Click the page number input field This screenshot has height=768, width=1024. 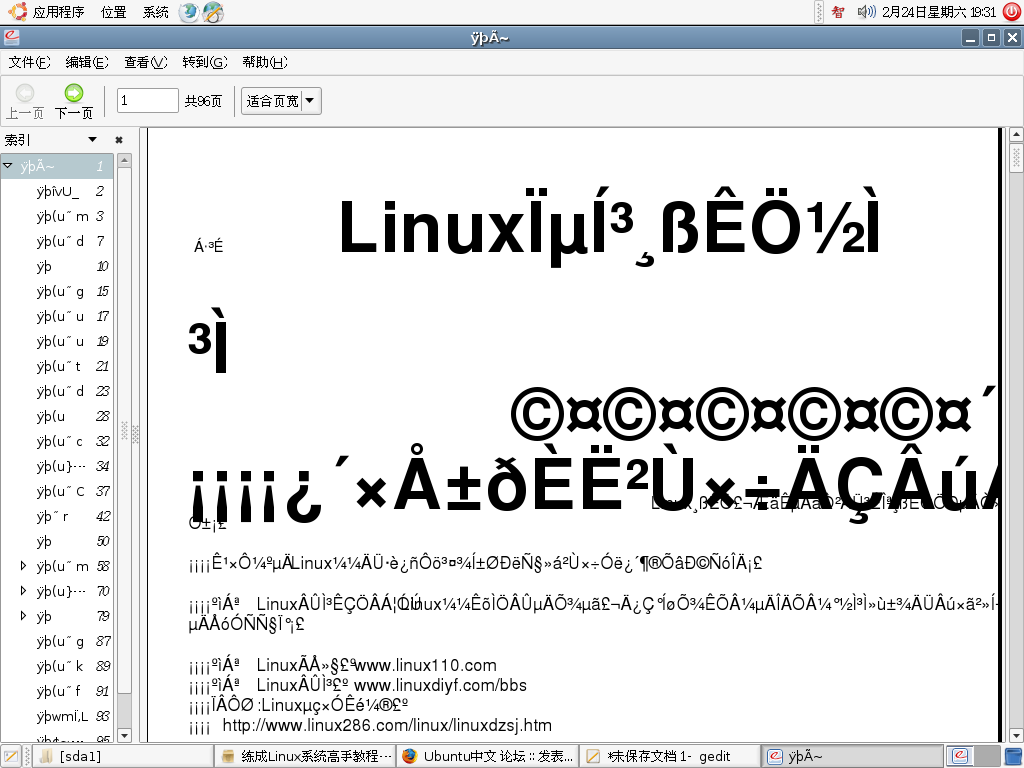coord(148,101)
